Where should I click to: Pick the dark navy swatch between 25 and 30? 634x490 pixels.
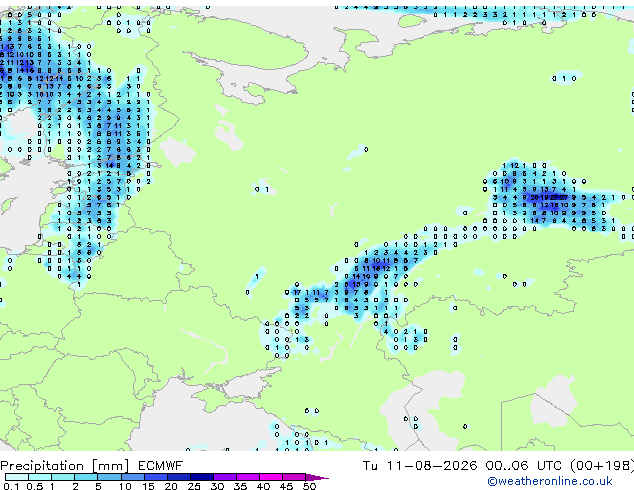pyautogui.click(x=202, y=477)
